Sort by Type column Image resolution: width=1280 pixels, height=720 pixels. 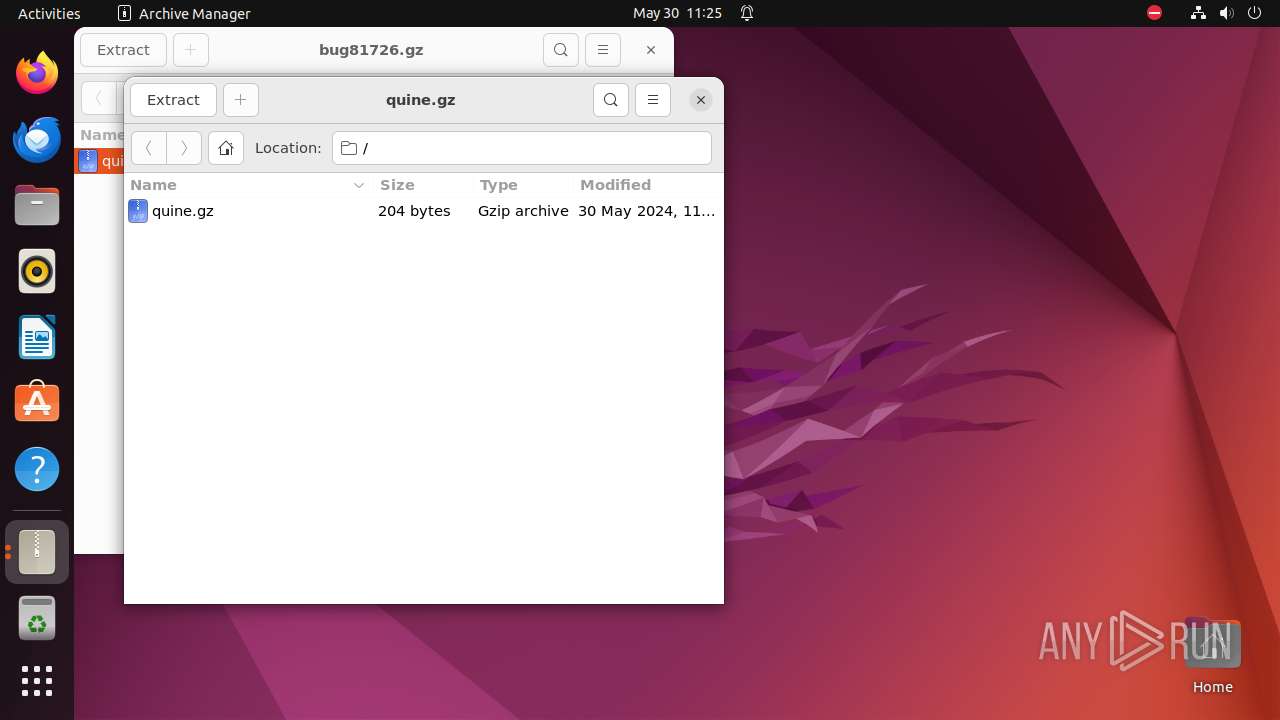(x=523, y=185)
